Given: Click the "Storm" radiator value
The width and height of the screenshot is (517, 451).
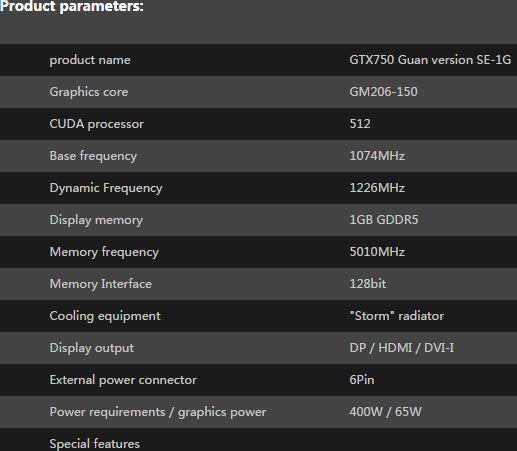Looking at the screenshot, I should pyautogui.click(x=397, y=316).
